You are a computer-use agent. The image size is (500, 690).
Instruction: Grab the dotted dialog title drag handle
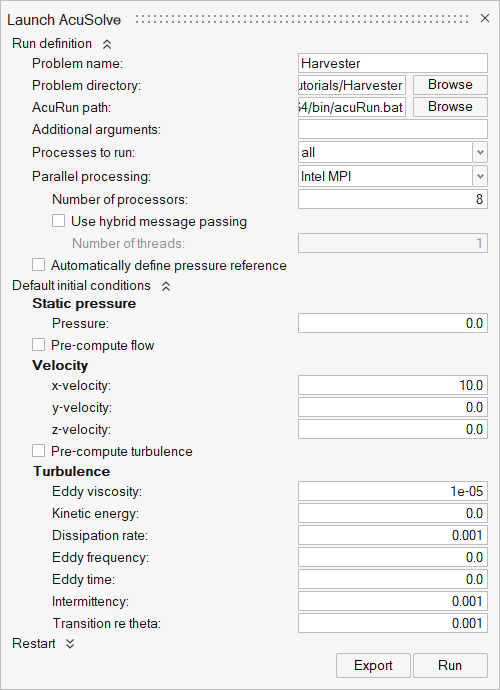(302, 19)
